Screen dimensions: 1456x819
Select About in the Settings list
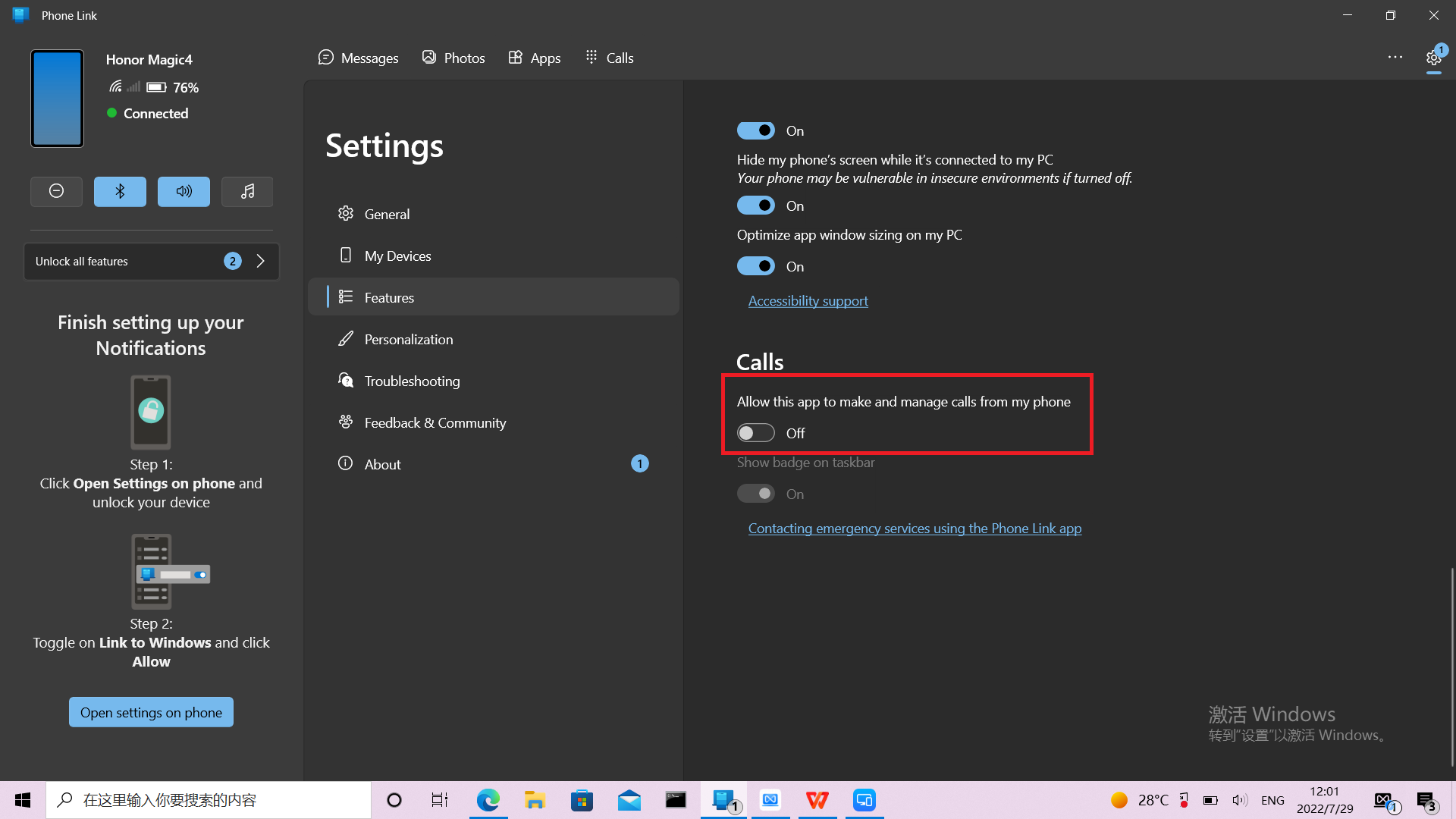pos(494,464)
